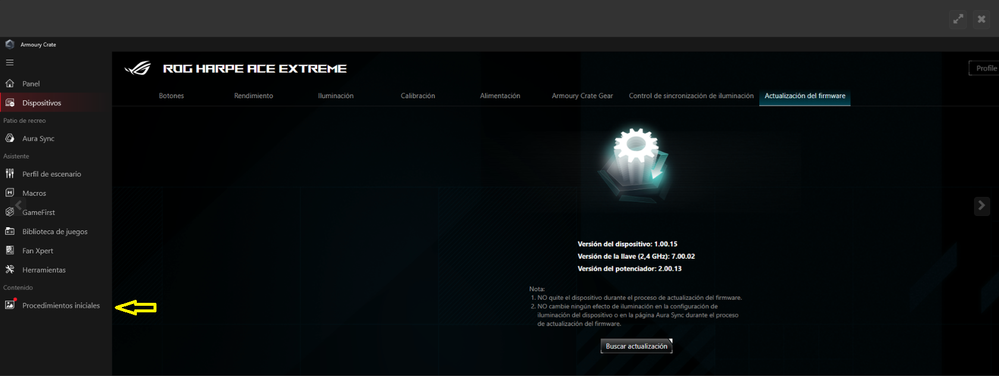Click the GameFirst icon
999x376 pixels.
(x=10, y=212)
